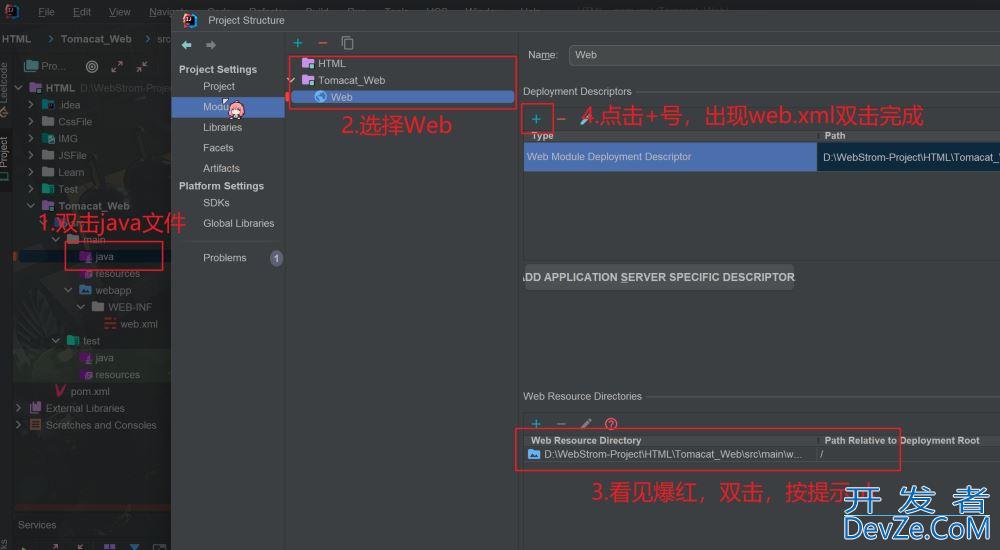1000x550 pixels.
Task: Collapse the WEB-INF folder in the project tree
Action: (x=81, y=307)
